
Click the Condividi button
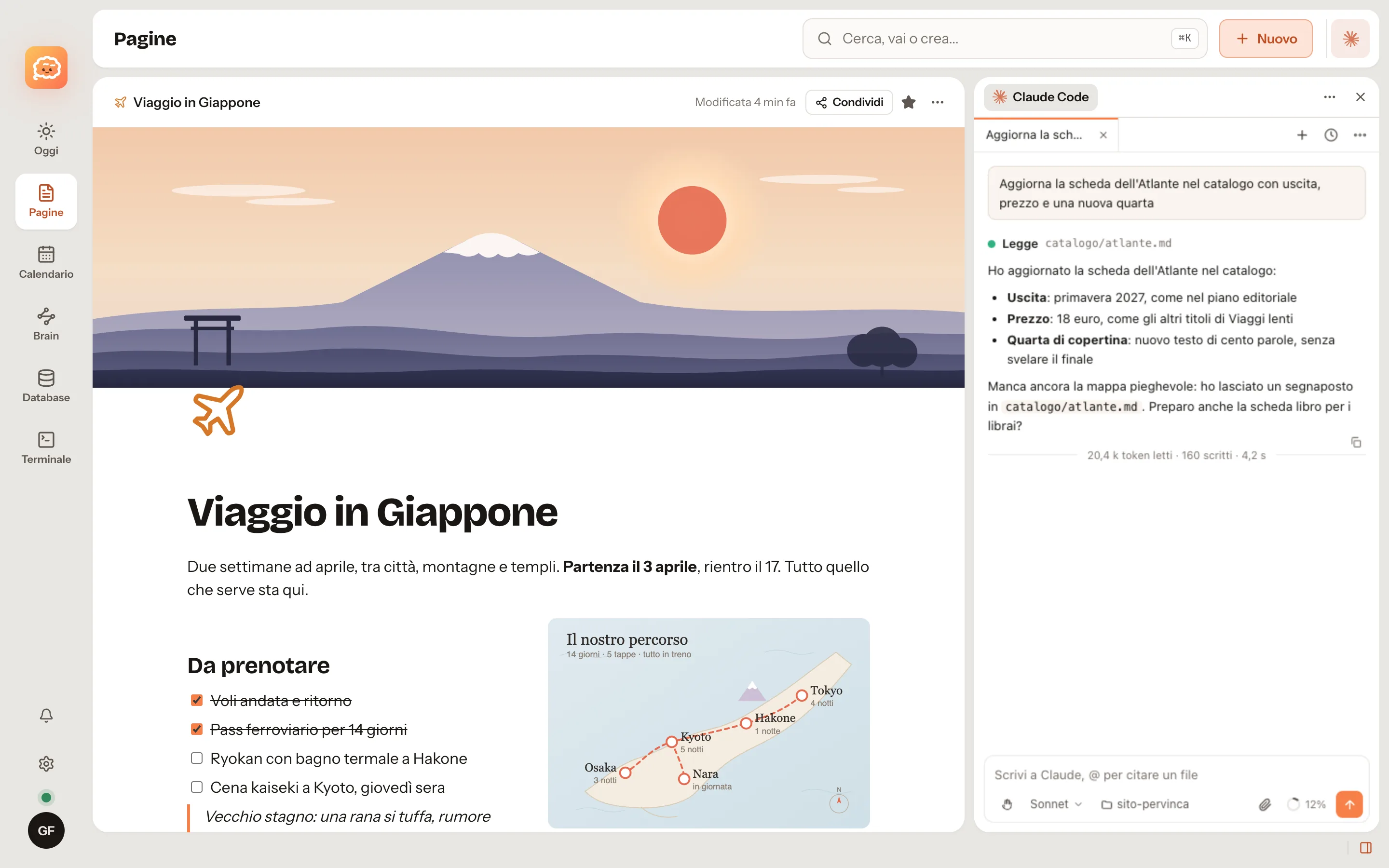(x=849, y=102)
